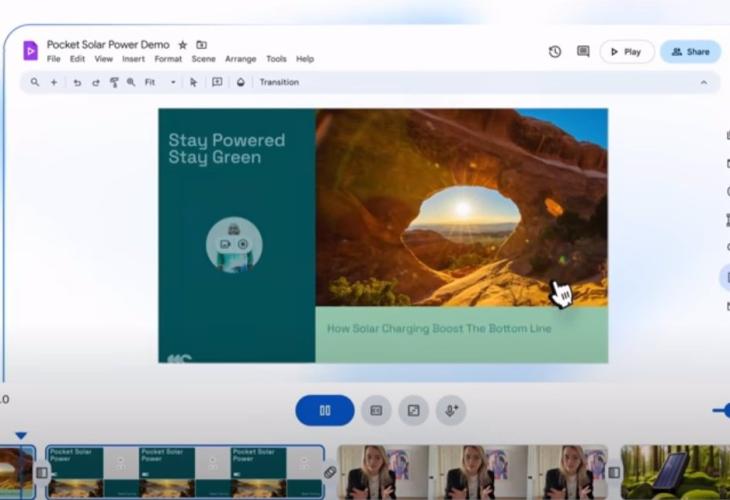
Task: Open the Insert menu
Action: pyautogui.click(x=133, y=59)
